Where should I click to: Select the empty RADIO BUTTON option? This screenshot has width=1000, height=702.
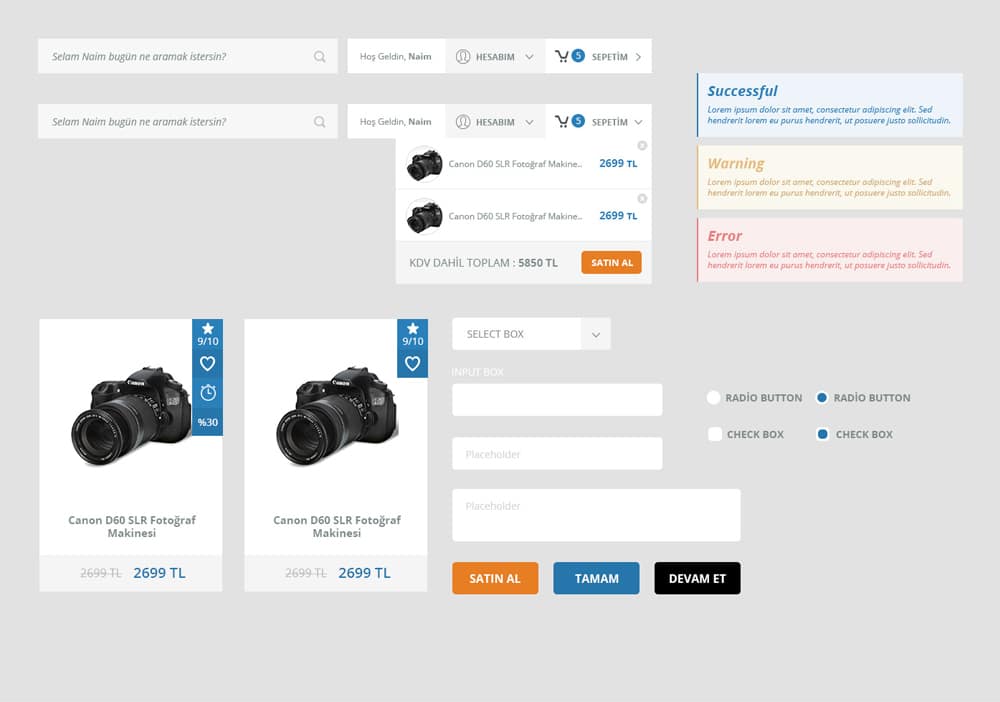click(x=714, y=397)
